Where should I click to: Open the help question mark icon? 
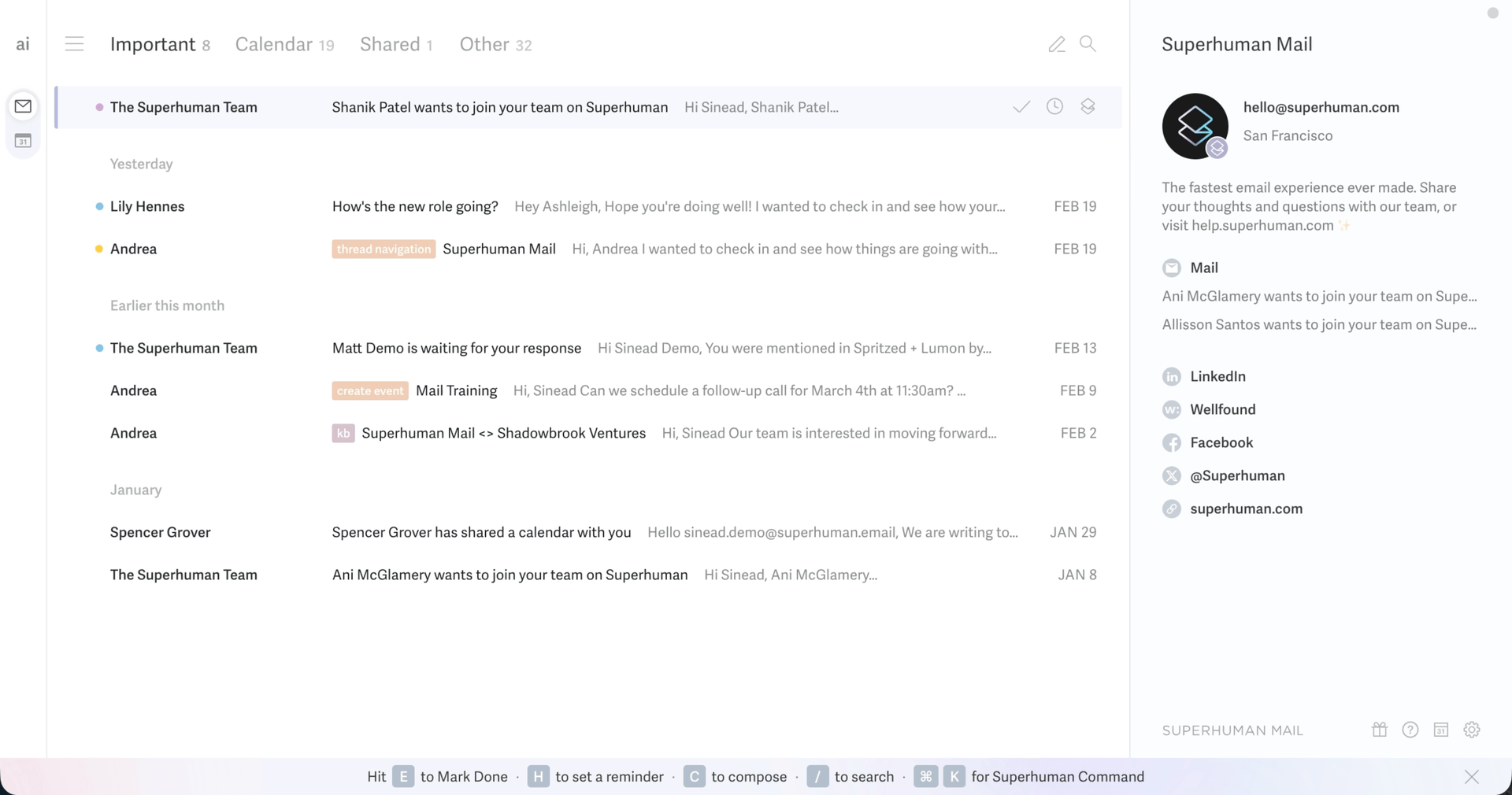pyautogui.click(x=1410, y=730)
